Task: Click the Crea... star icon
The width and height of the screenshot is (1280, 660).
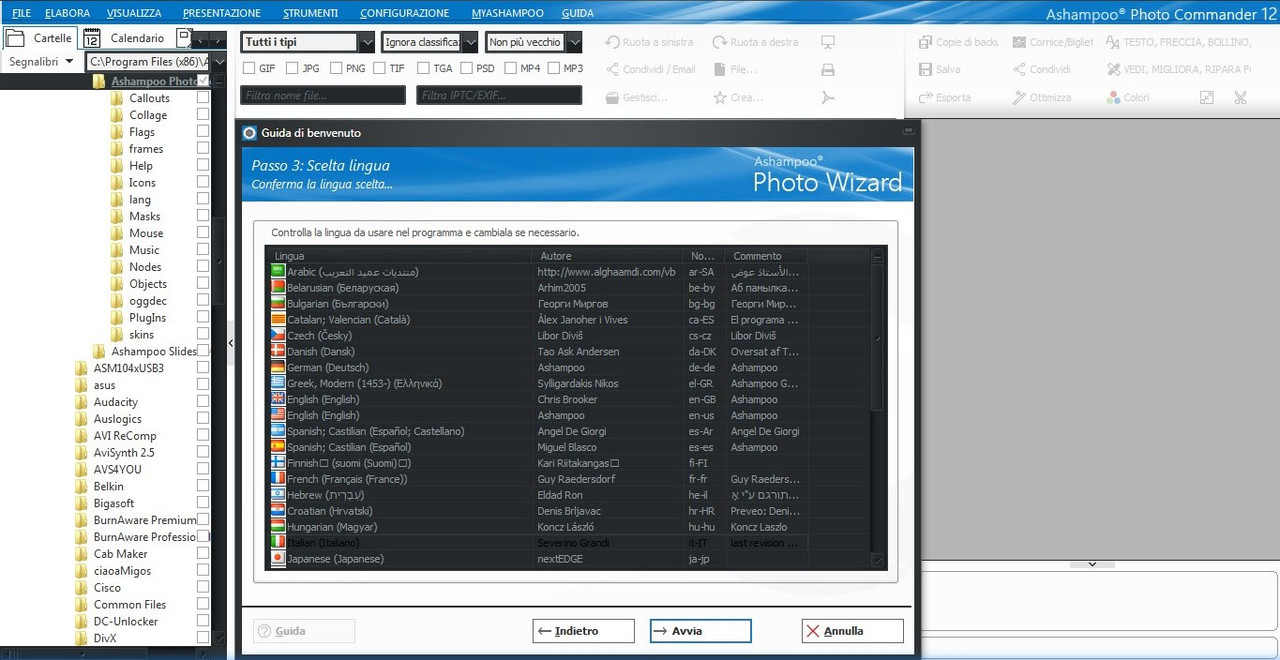Action: pos(719,98)
